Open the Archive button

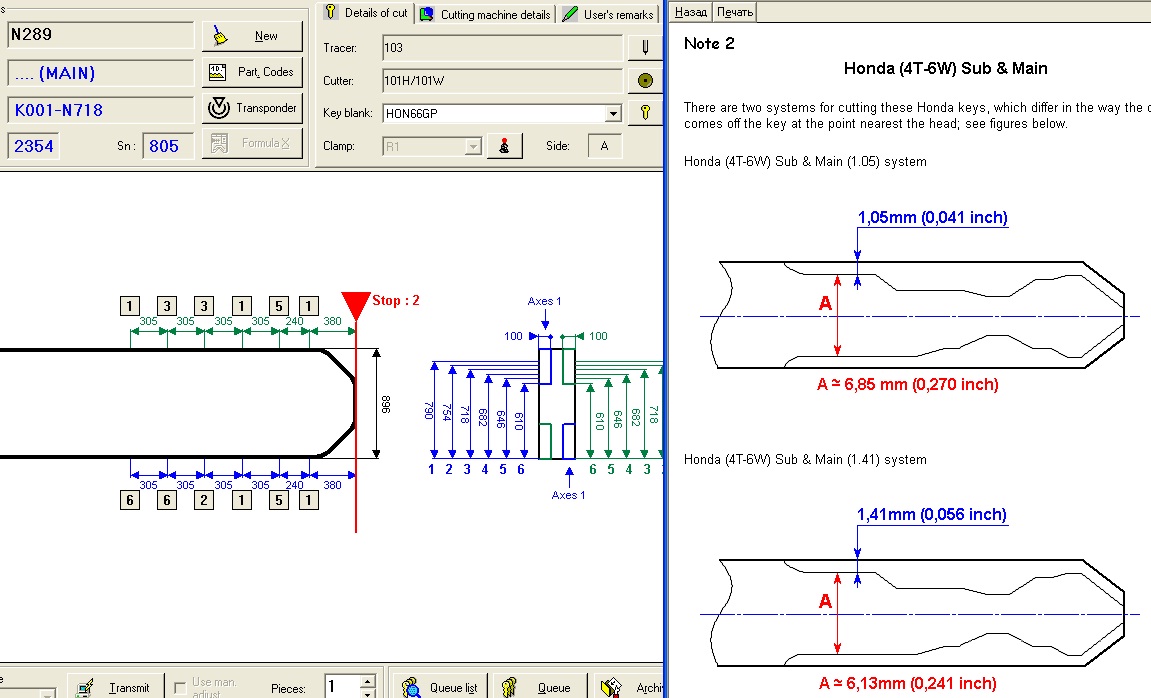tap(630, 688)
